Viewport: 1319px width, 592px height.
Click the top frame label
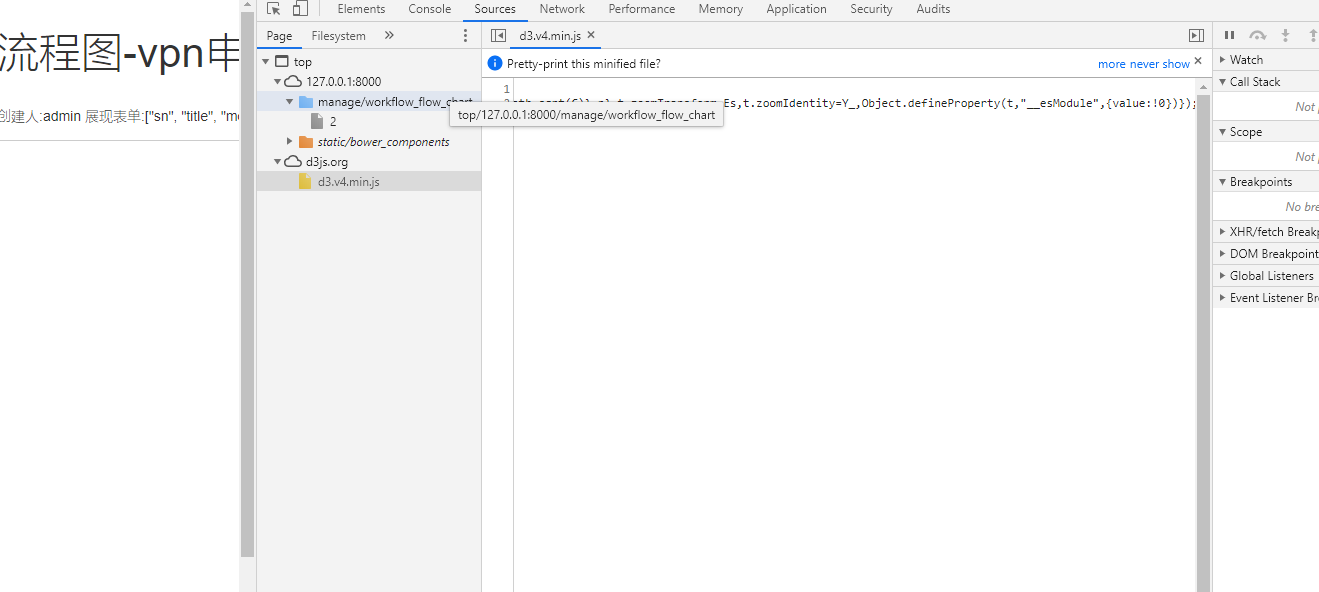pos(303,62)
